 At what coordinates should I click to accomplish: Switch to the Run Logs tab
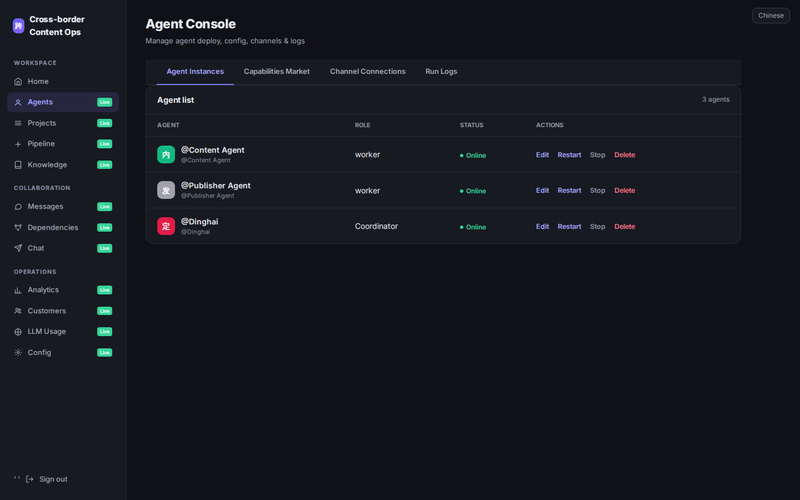[x=441, y=71]
